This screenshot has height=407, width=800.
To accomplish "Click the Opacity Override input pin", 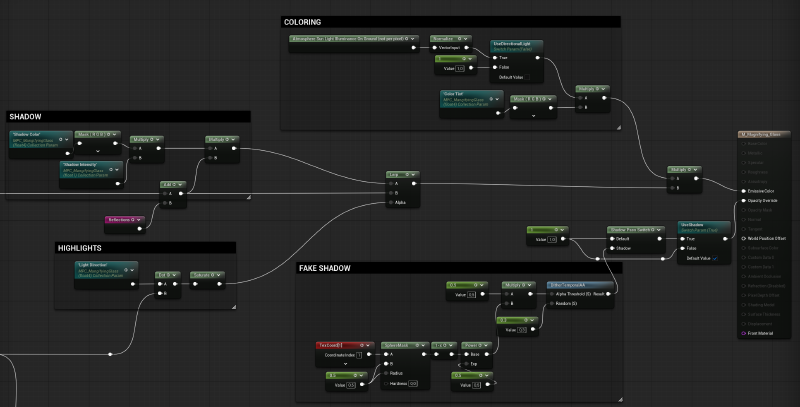I will (x=743, y=200).
